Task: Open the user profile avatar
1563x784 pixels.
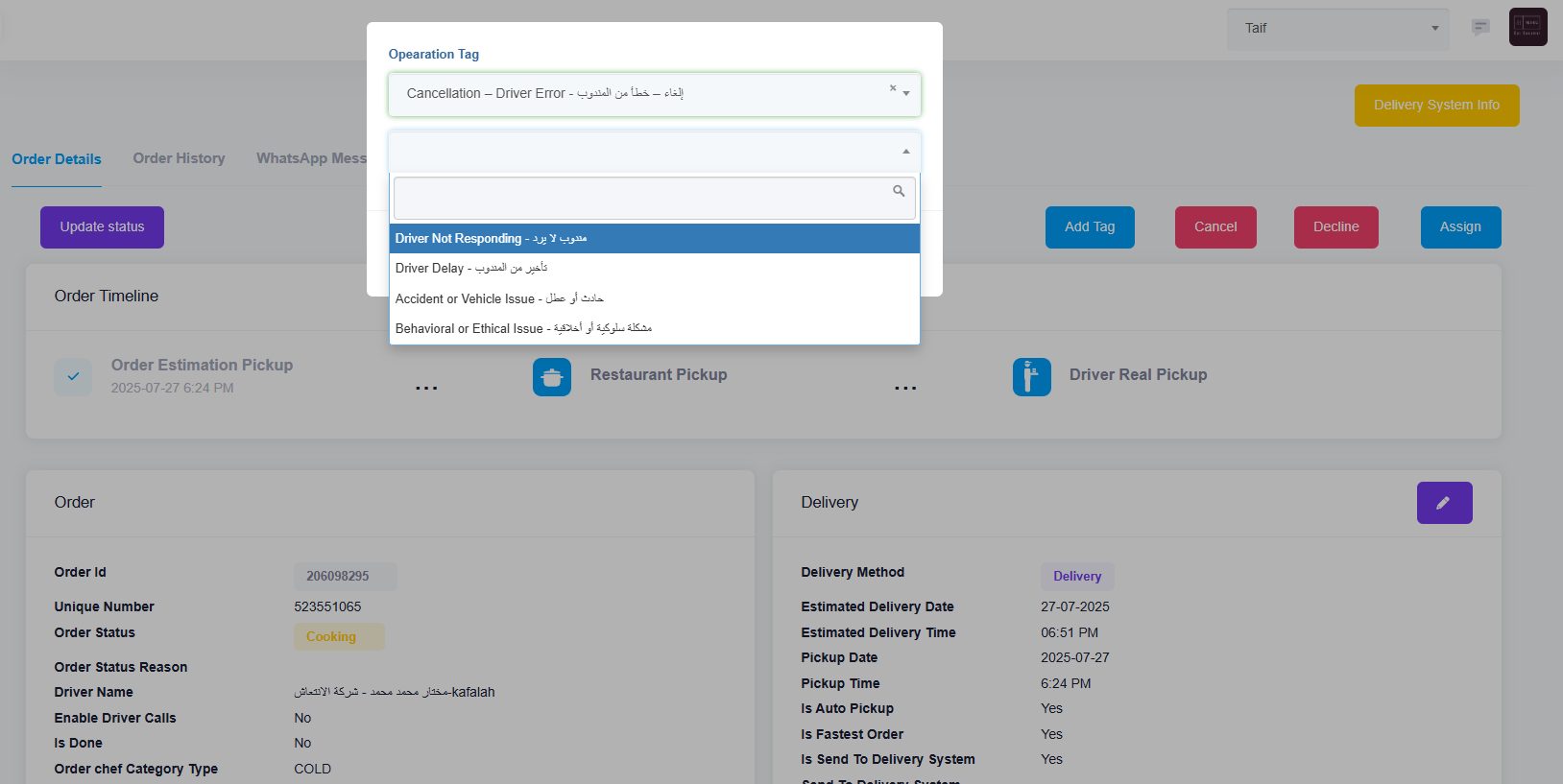Action: tap(1527, 27)
